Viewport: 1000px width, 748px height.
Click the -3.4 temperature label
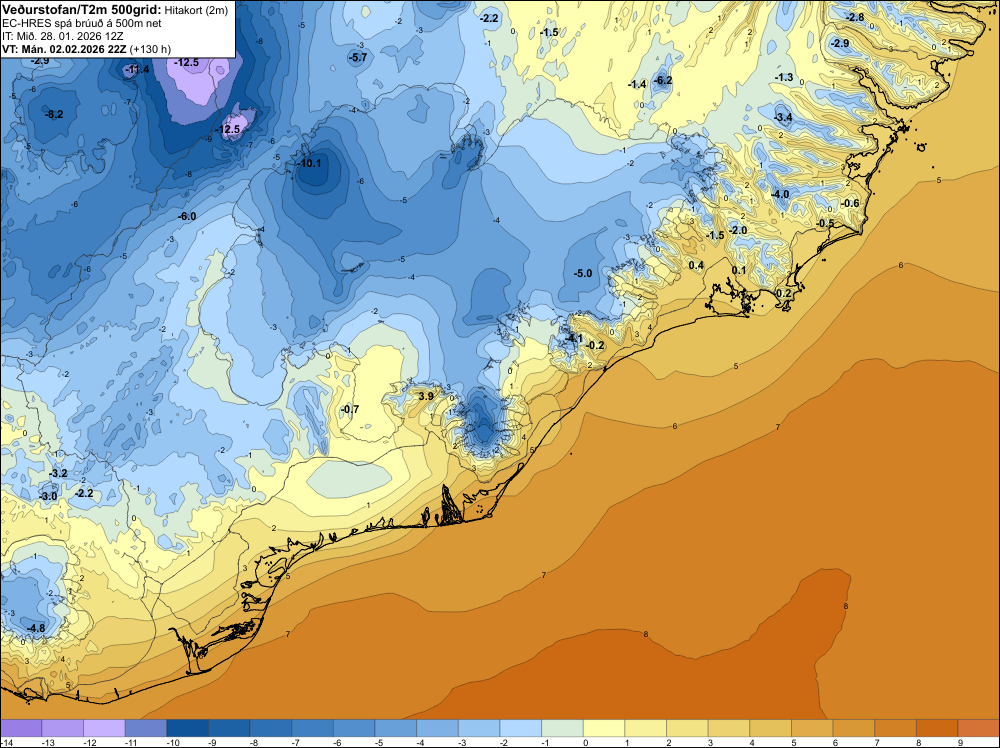(783, 117)
